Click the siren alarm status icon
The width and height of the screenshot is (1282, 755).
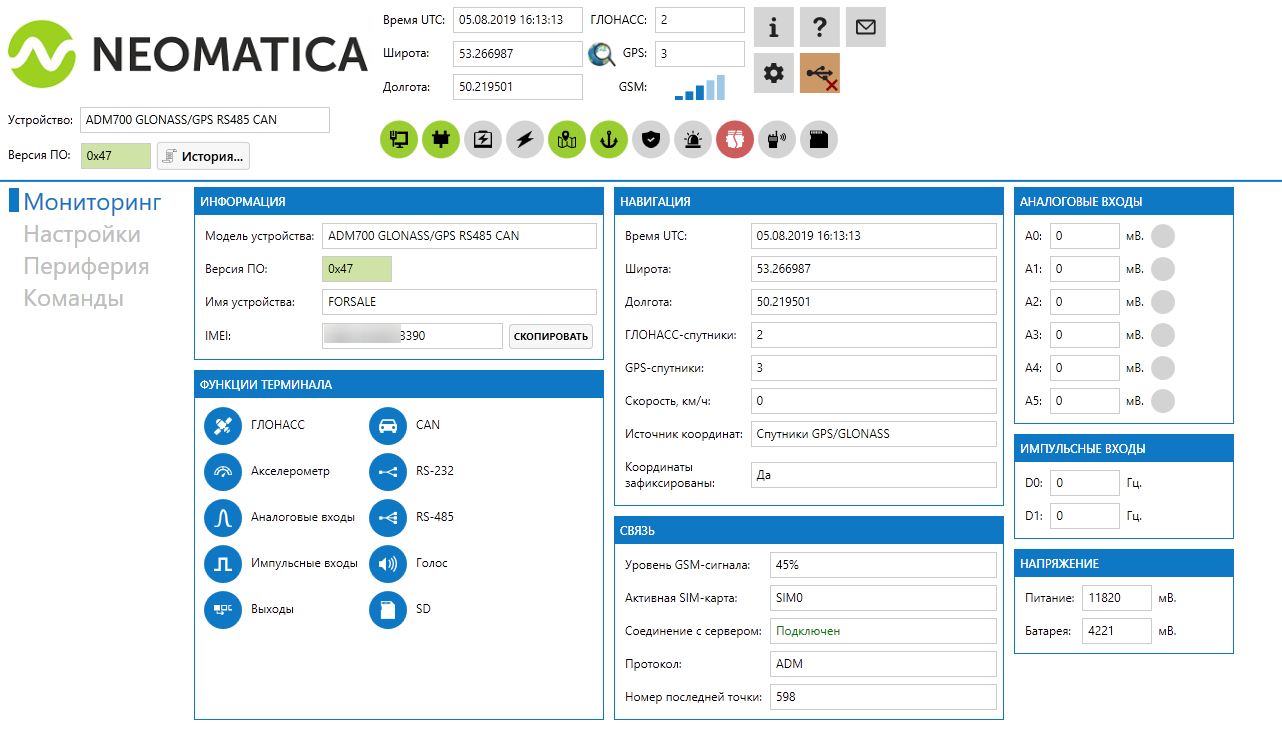(x=692, y=140)
